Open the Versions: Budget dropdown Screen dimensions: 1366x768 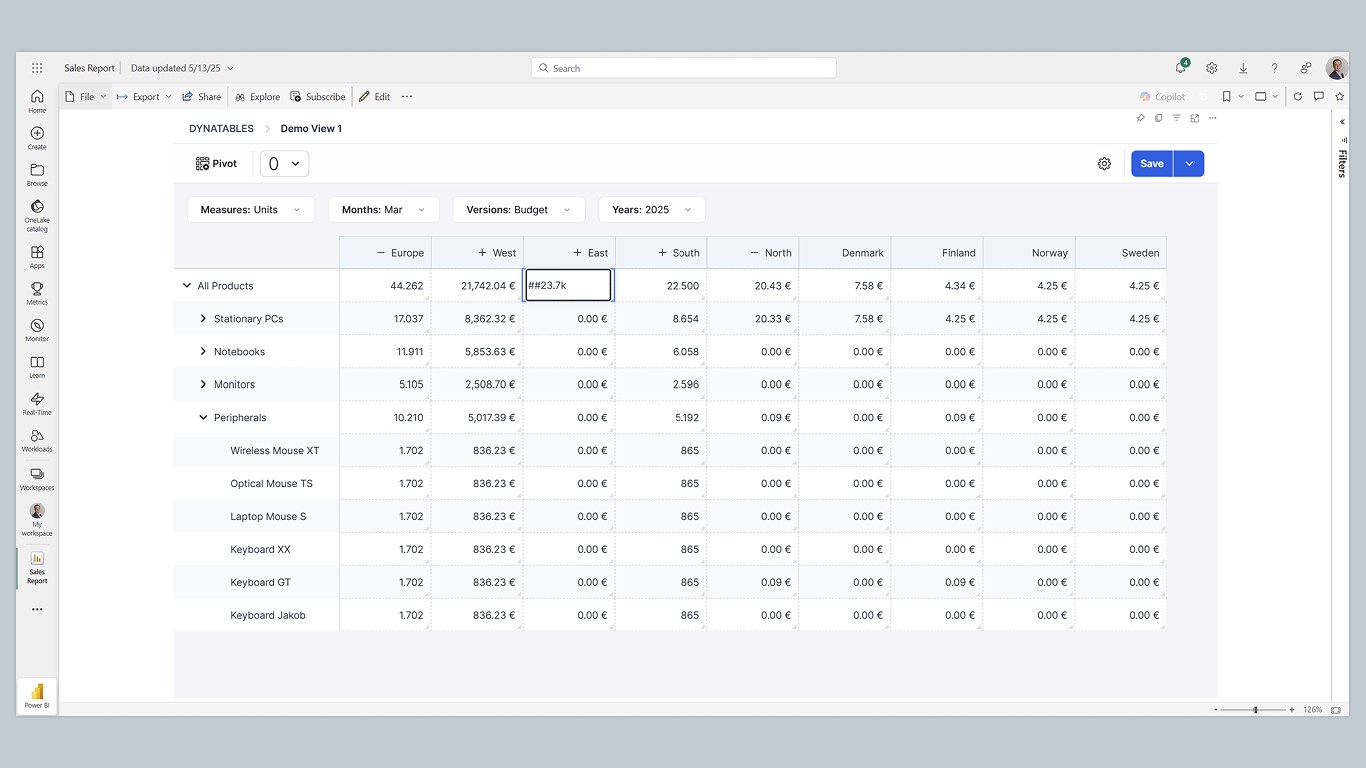coord(518,210)
